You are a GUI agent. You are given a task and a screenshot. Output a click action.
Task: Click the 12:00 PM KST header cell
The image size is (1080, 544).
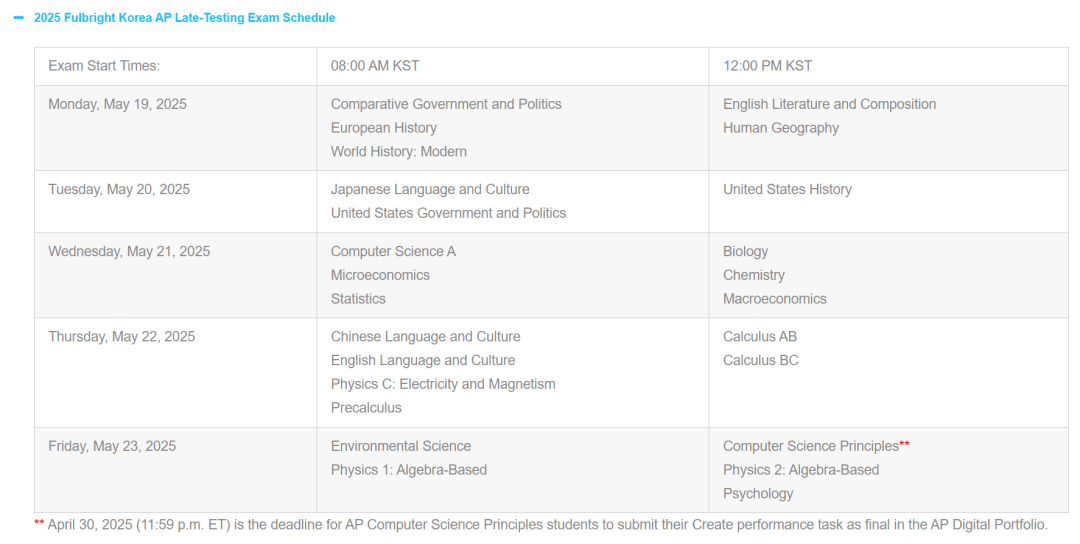coord(889,66)
